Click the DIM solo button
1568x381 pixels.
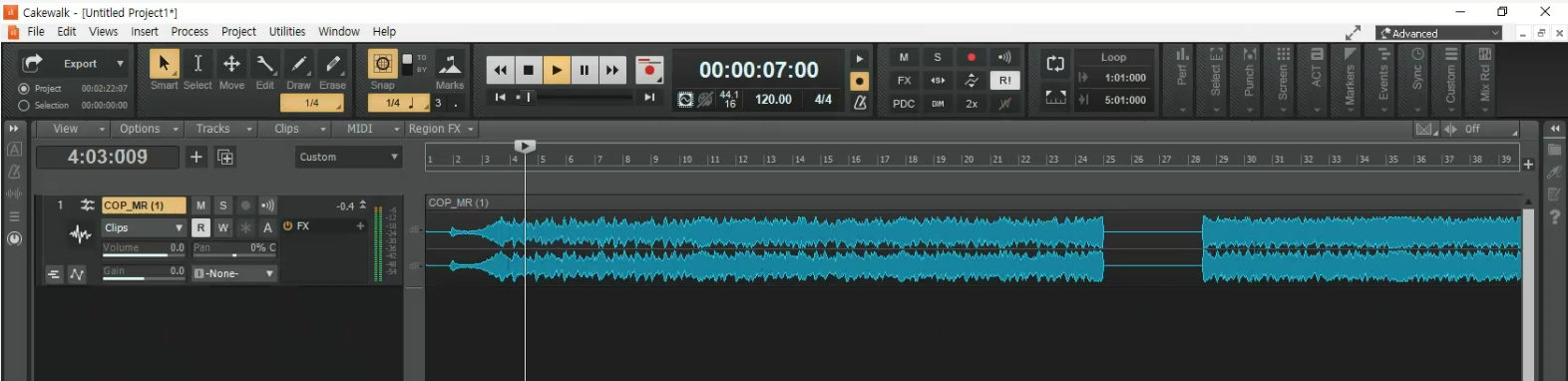click(938, 103)
